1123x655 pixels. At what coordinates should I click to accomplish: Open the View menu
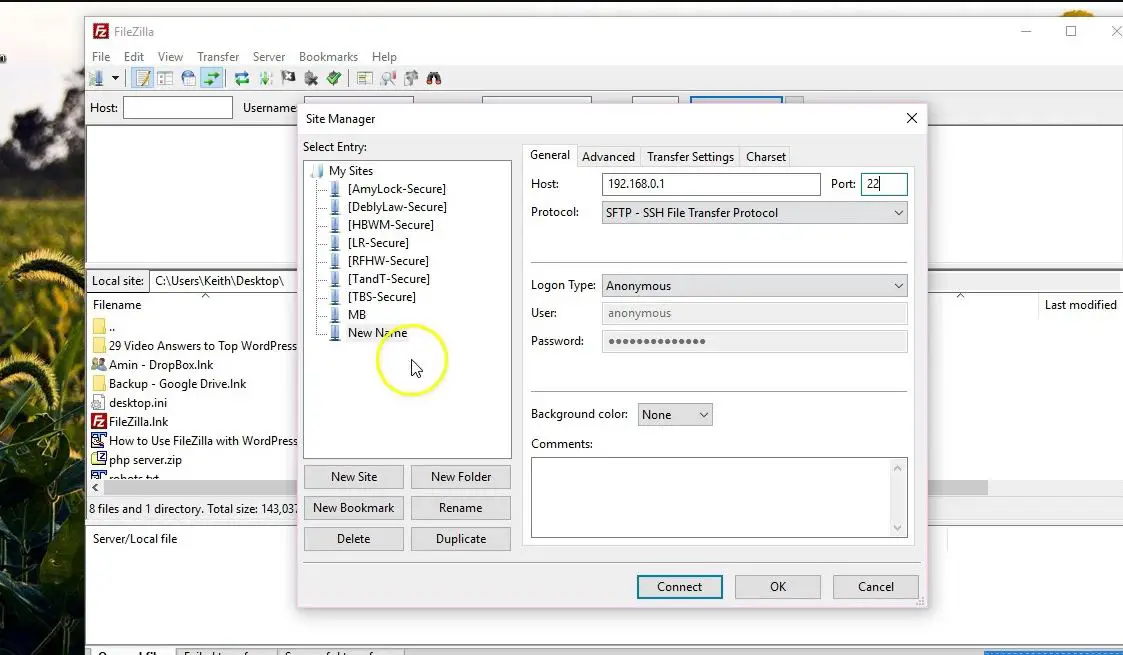click(170, 57)
